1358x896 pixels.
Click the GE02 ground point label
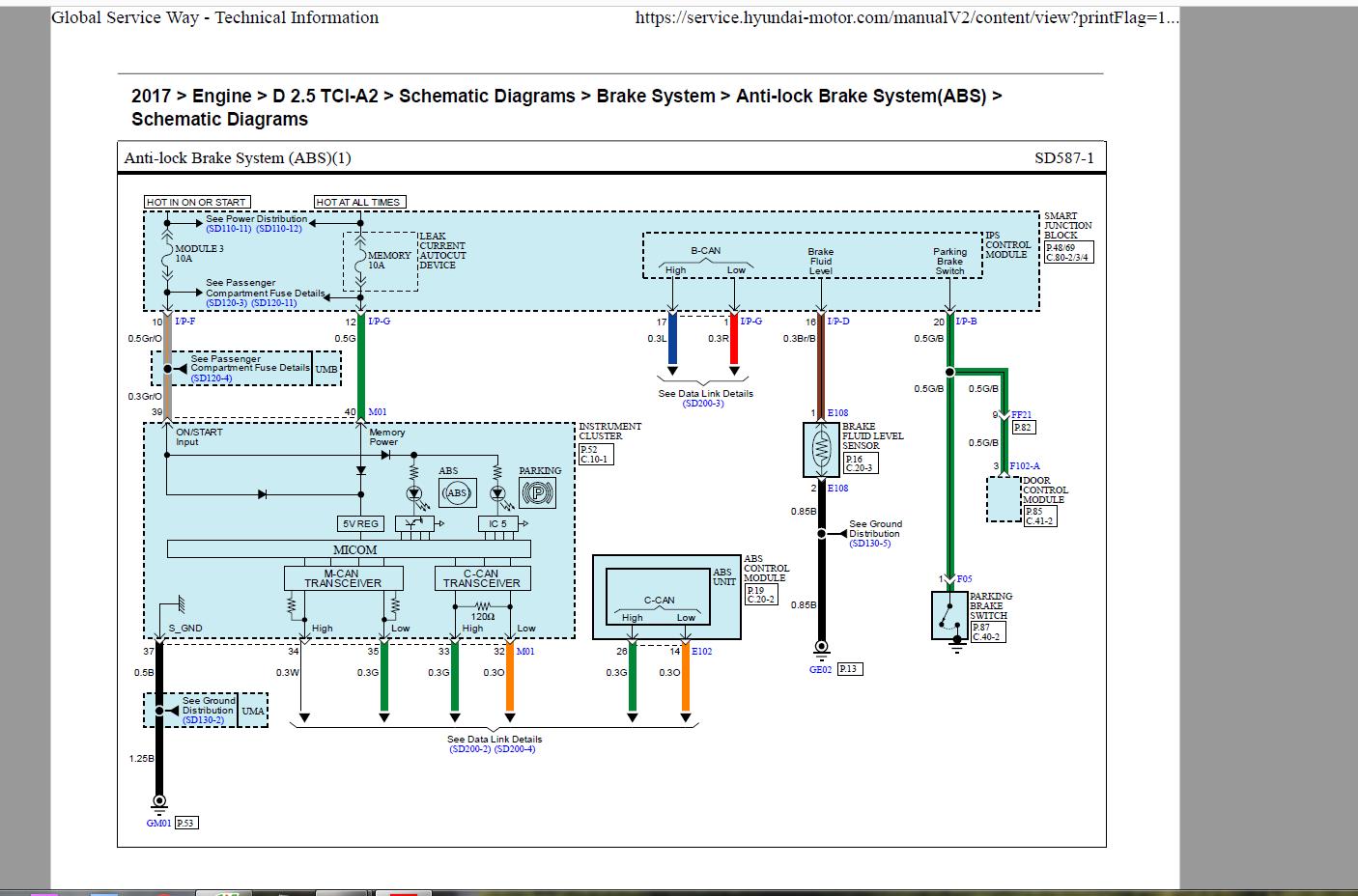(821, 669)
